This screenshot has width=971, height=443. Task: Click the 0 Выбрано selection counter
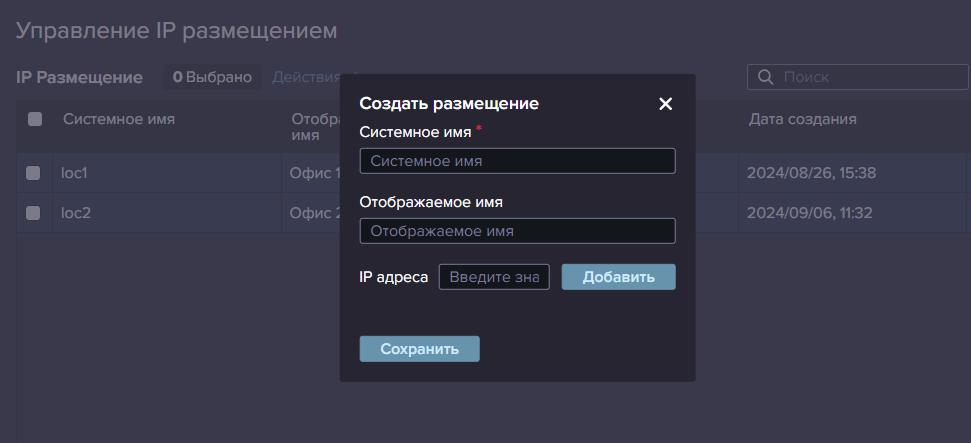pos(212,77)
